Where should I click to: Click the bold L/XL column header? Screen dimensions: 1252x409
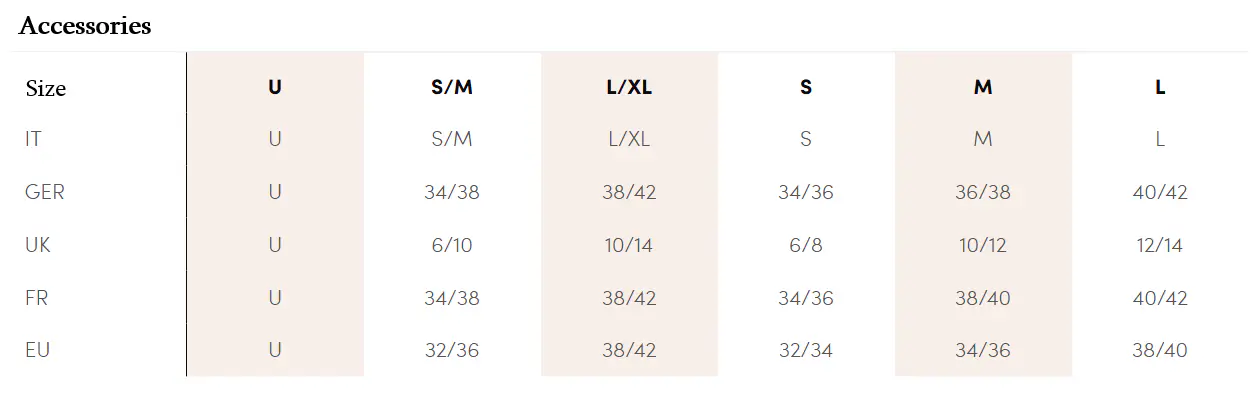coord(629,87)
